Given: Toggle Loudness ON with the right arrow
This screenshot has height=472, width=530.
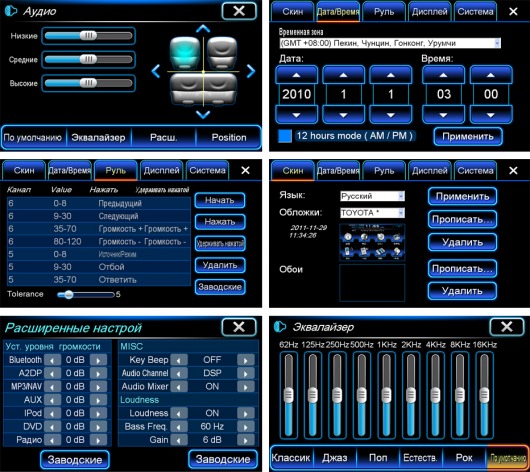Looking at the screenshot, I should 246,413.
